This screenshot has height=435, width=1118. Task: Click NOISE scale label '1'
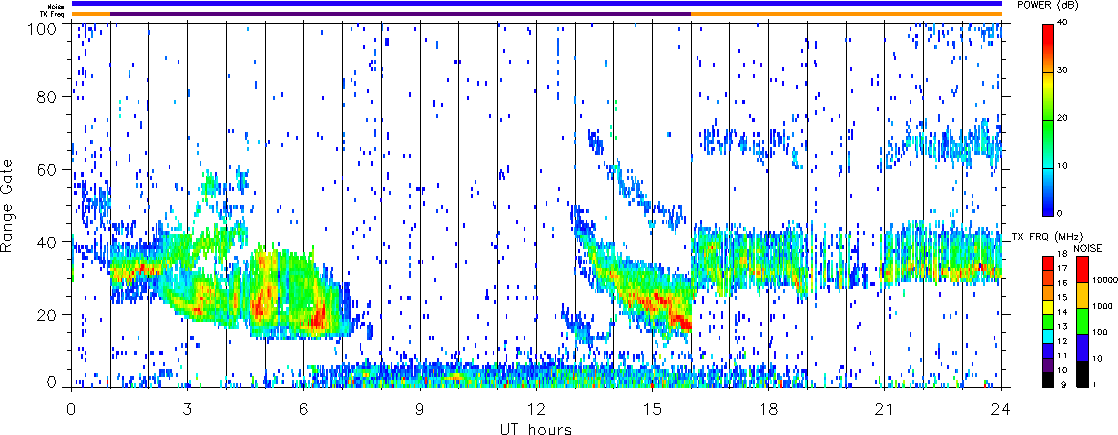click(1094, 384)
